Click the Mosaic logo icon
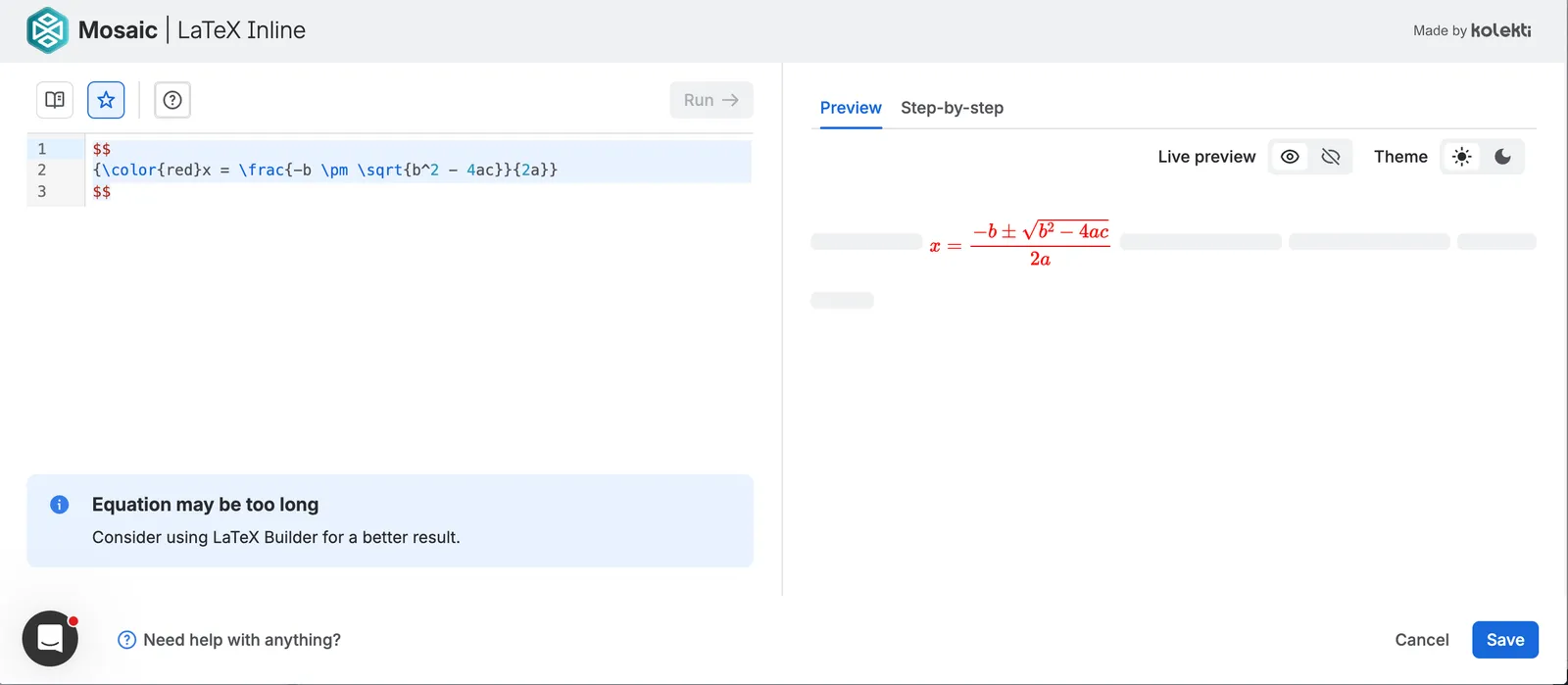 47,30
